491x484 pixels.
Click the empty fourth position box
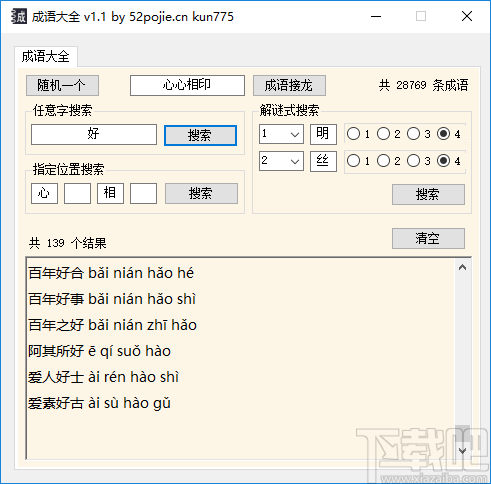coord(143,193)
